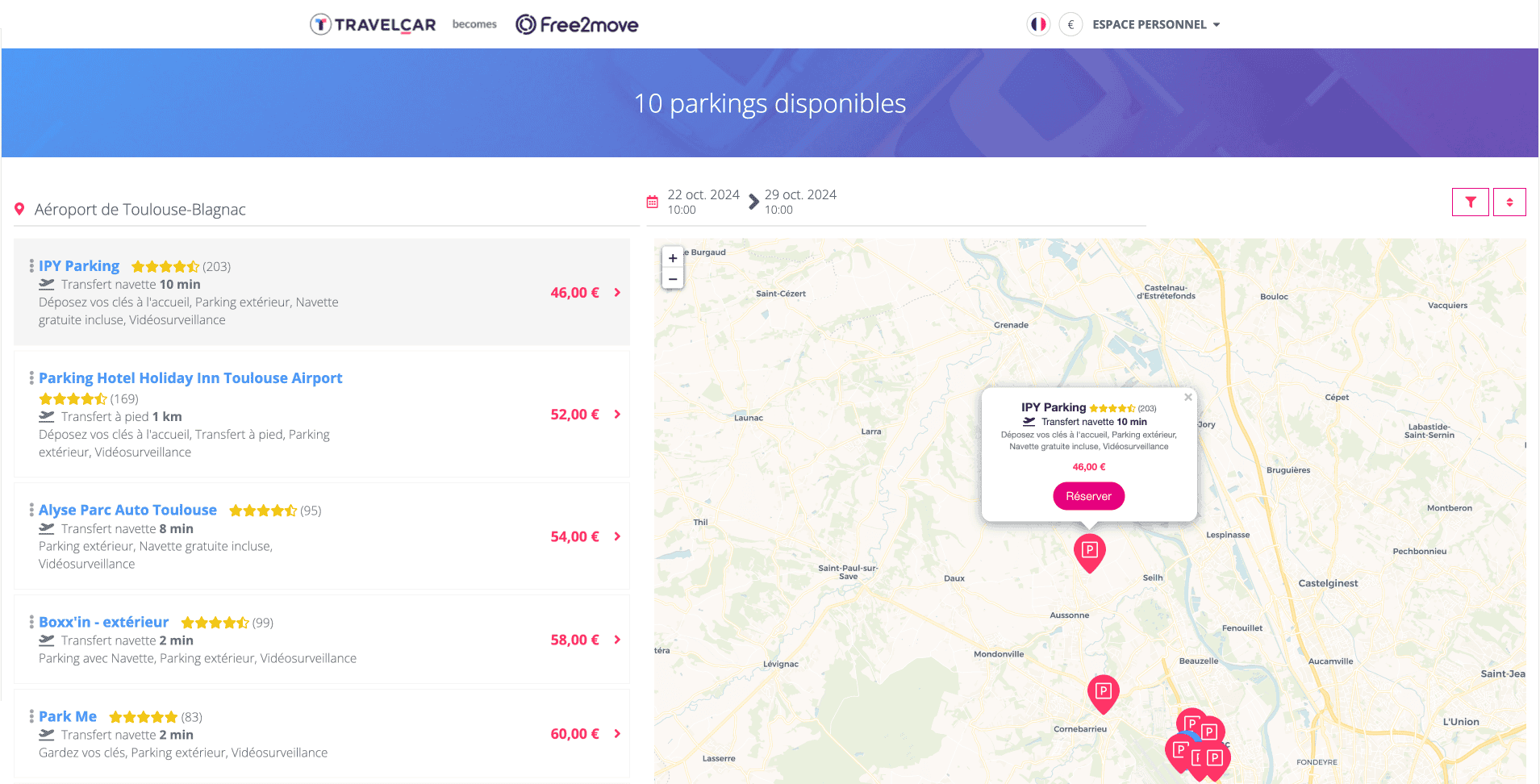Click '10 parkings disponibles' heading
This screenshot has height=784, width=1540.
click(770, 103)
